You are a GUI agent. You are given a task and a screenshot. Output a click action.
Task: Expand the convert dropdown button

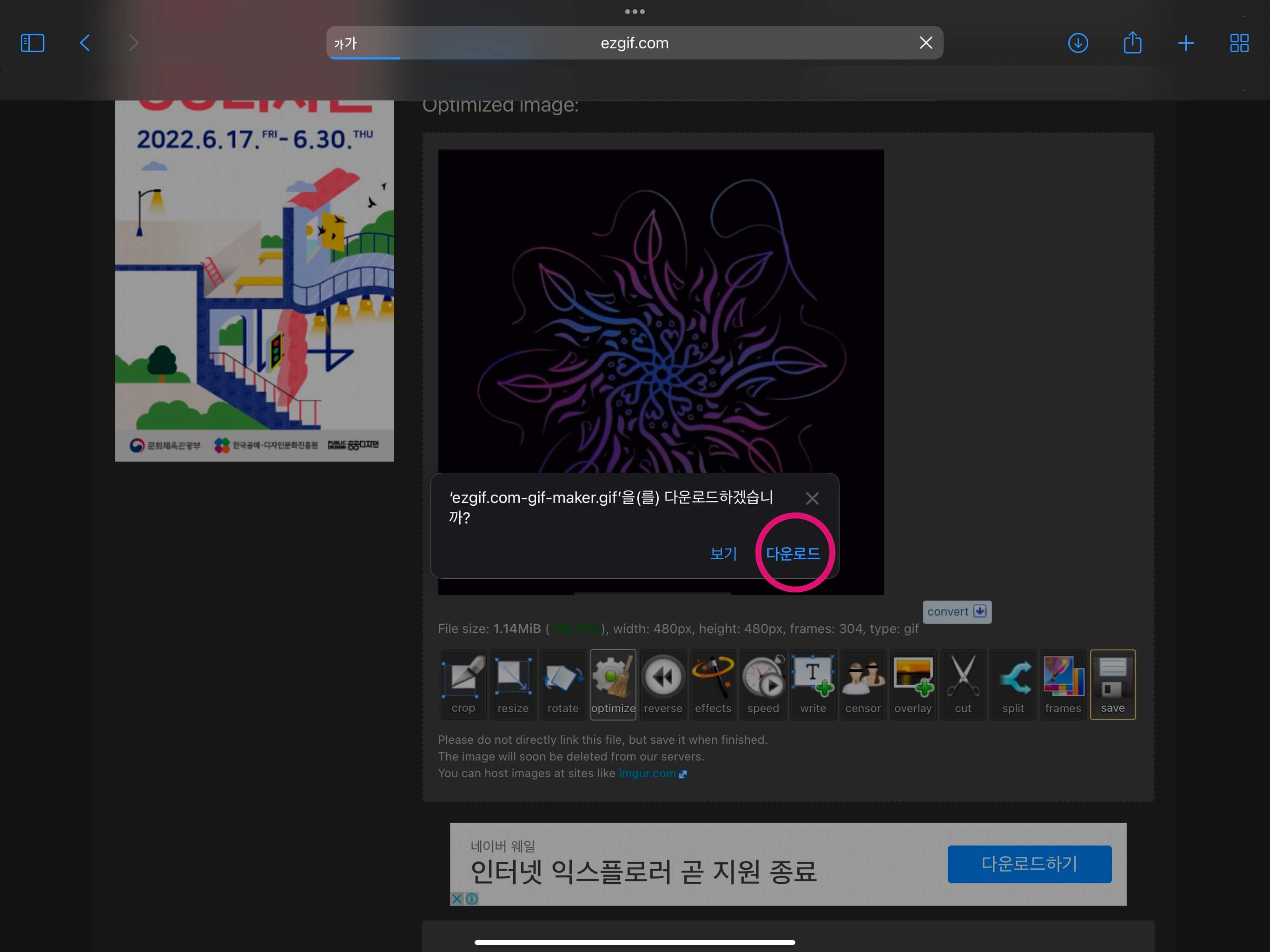tap(957, 612)
